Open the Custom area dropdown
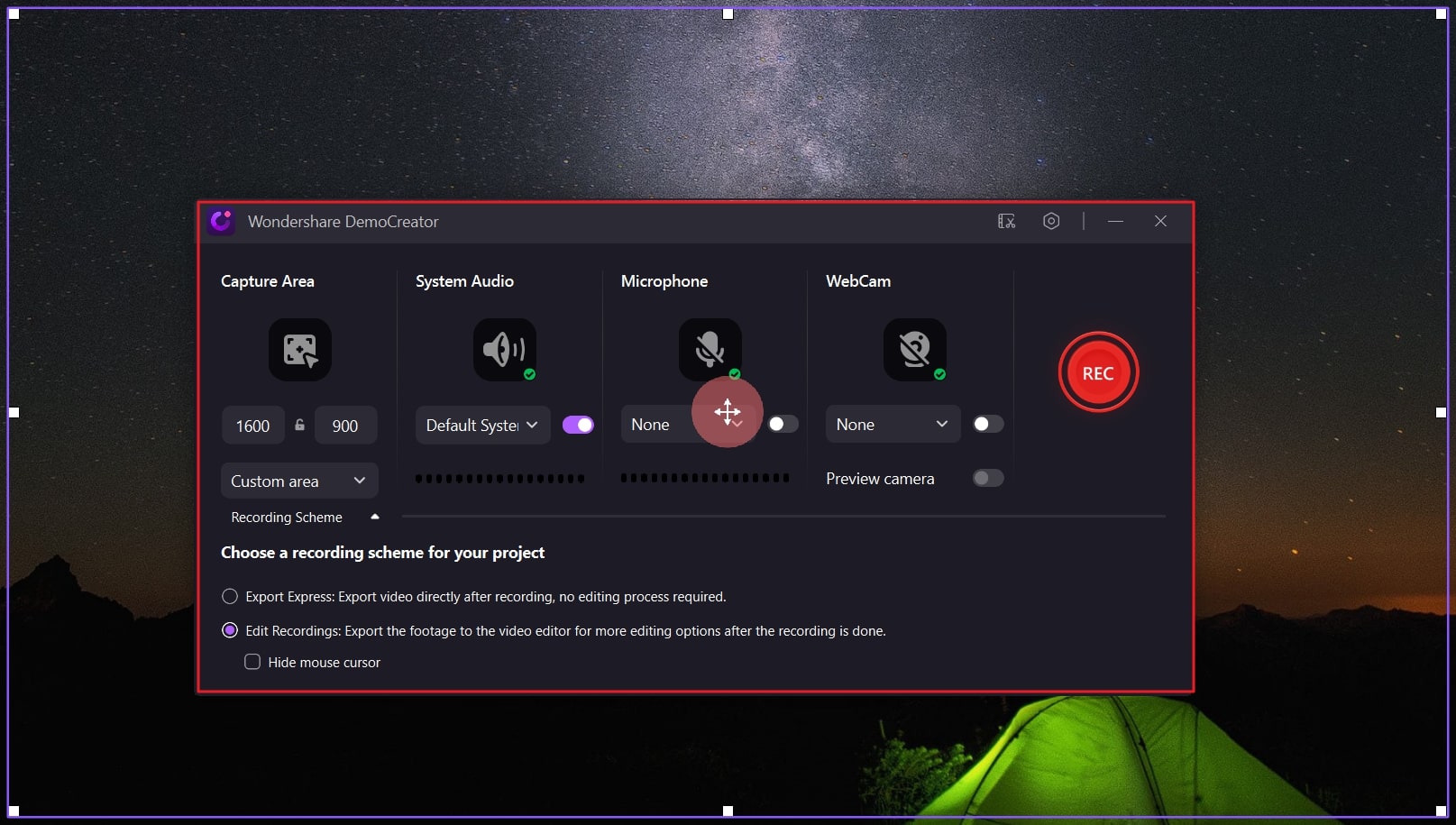Screen dimensions: 1456x825 [299, 481]
